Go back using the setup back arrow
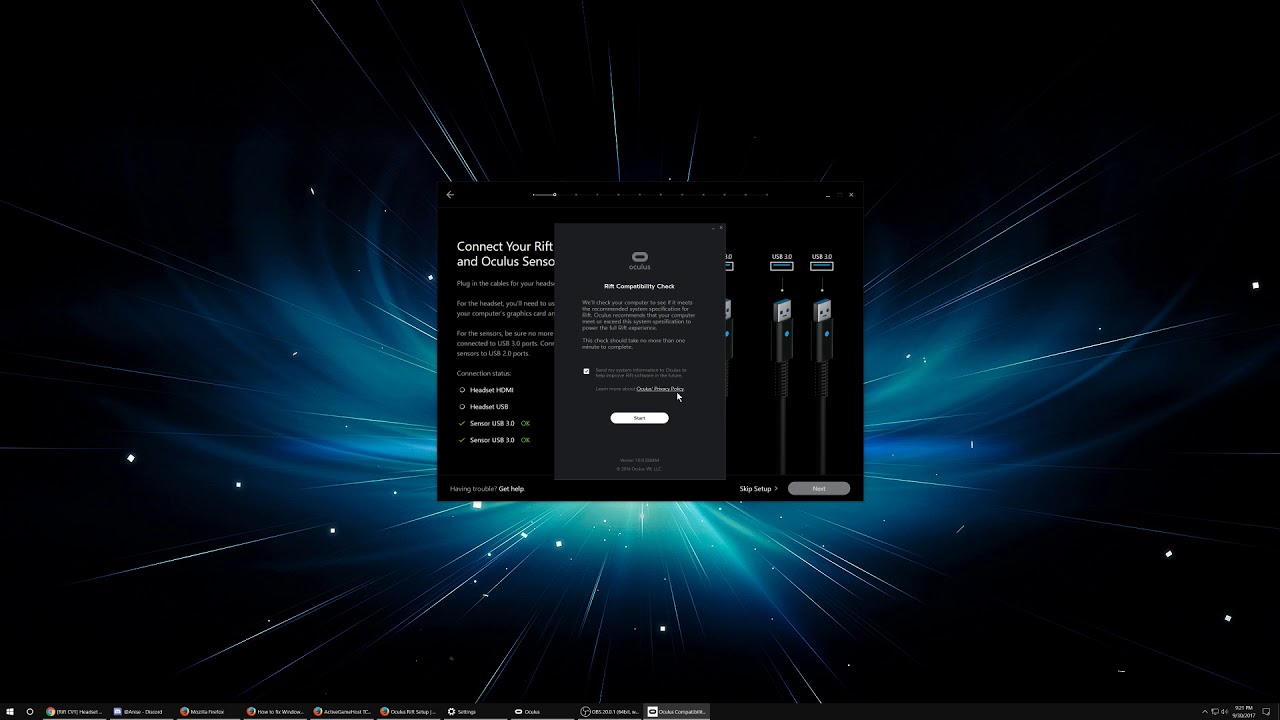 (x=450, y=195)
